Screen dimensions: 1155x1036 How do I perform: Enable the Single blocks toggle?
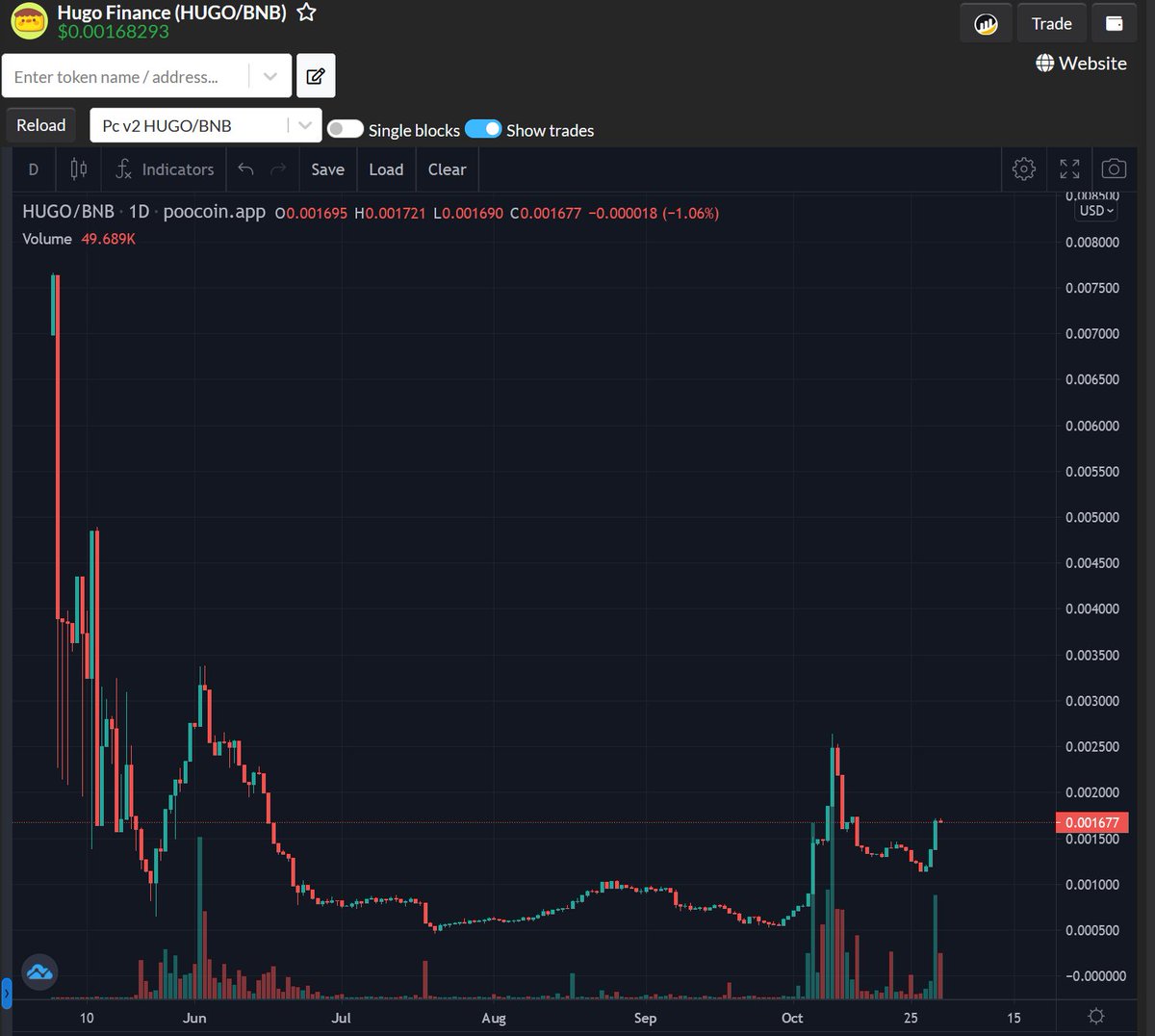point(345,128)
